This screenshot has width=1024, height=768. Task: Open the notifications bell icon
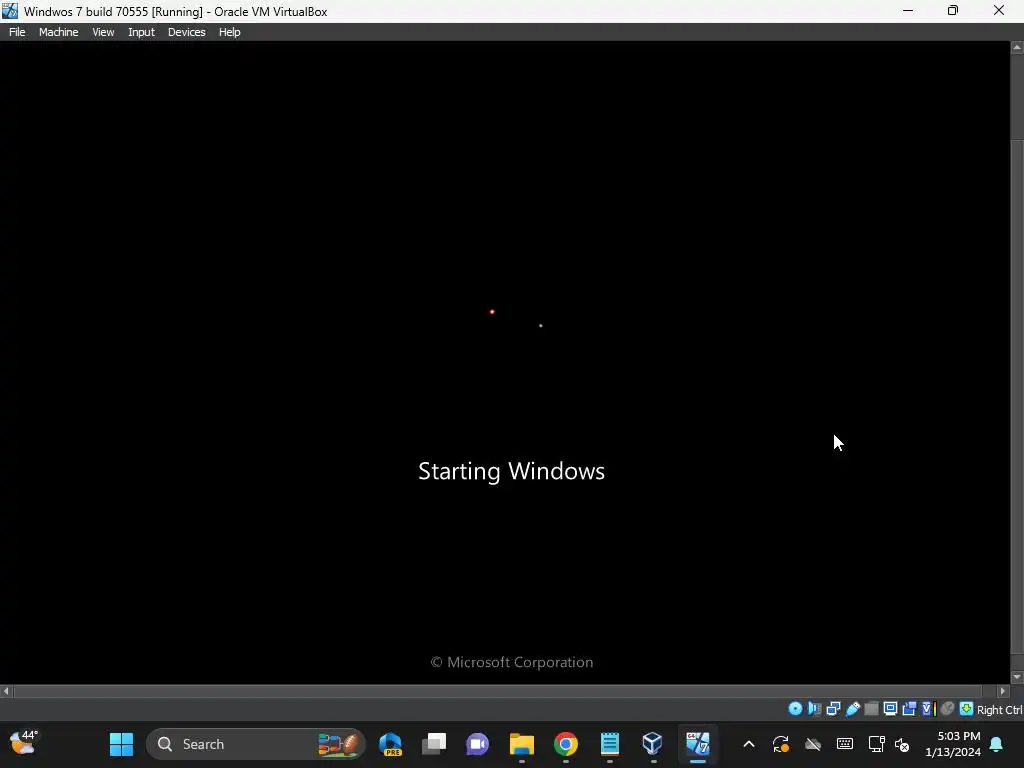click(x=997, y=744)
